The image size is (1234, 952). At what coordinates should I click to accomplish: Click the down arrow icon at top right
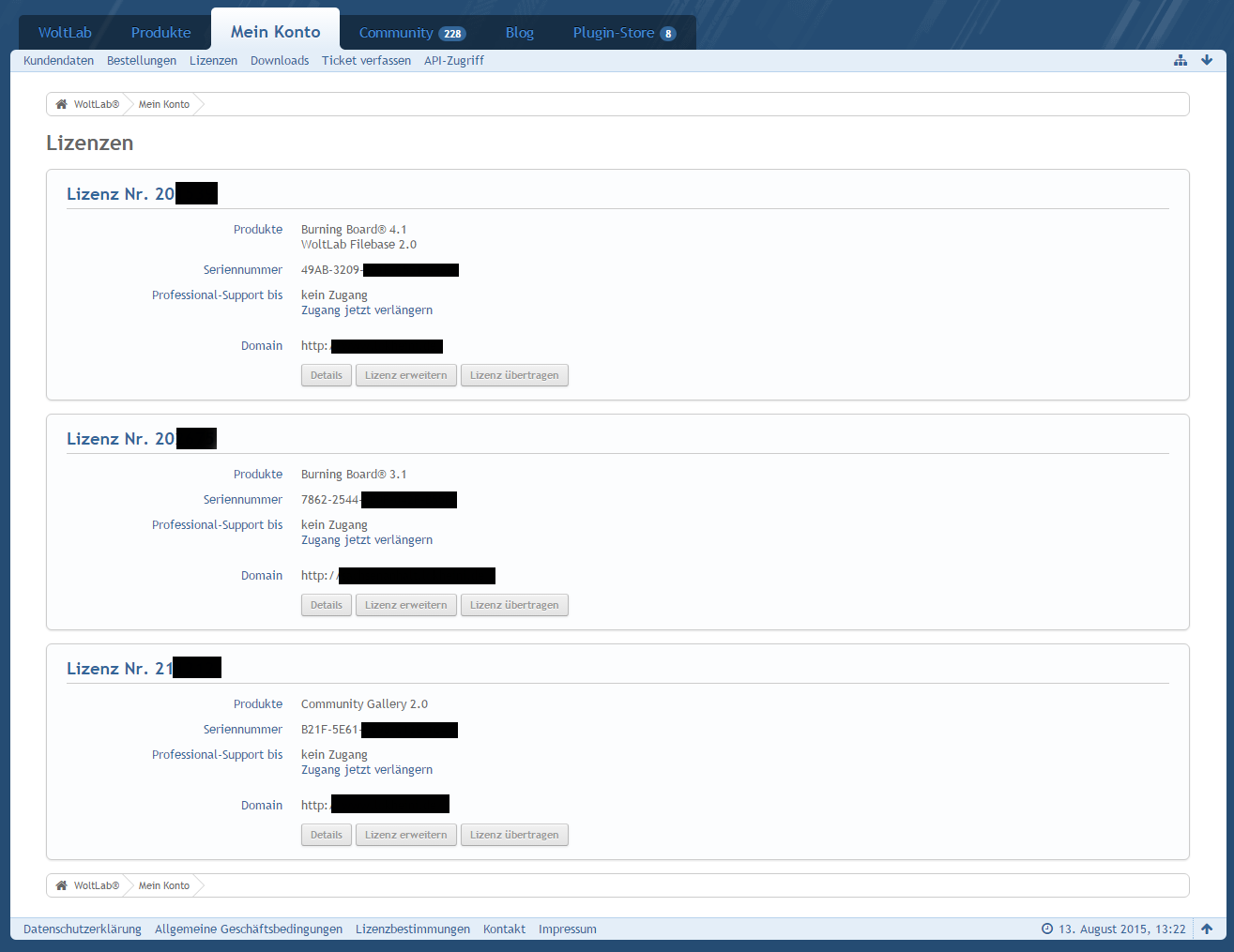(1207, 60)
